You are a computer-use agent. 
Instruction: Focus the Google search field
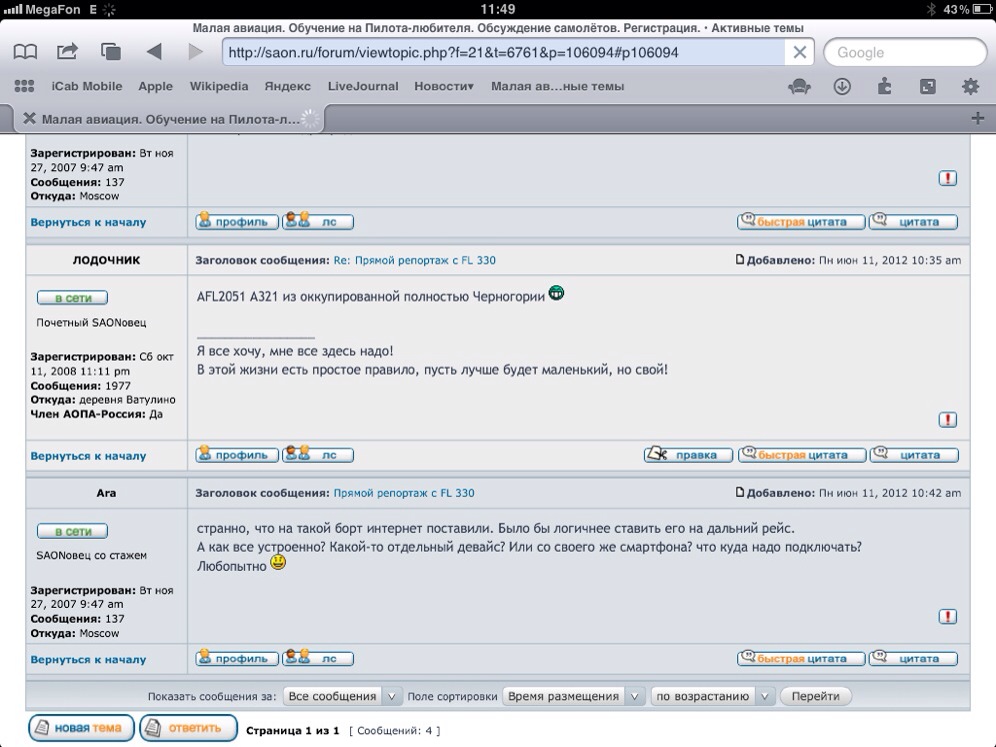click(904, 53)
